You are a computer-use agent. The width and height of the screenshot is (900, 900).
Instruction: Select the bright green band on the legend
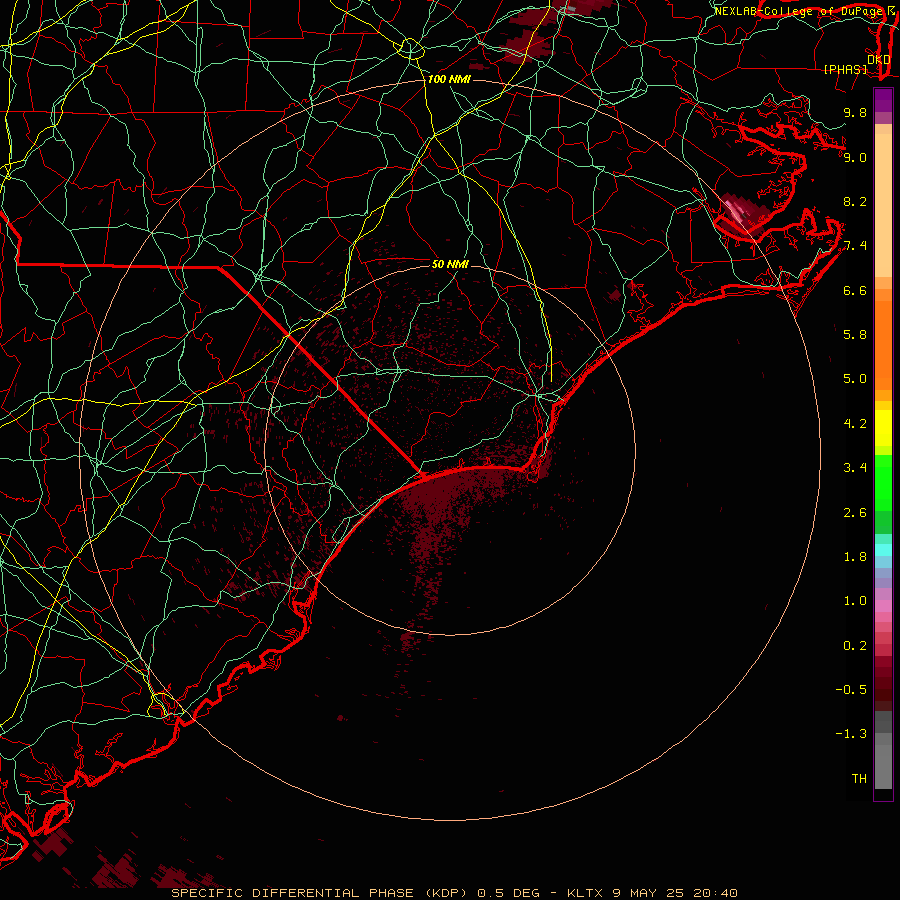click(x=883, y=482)
